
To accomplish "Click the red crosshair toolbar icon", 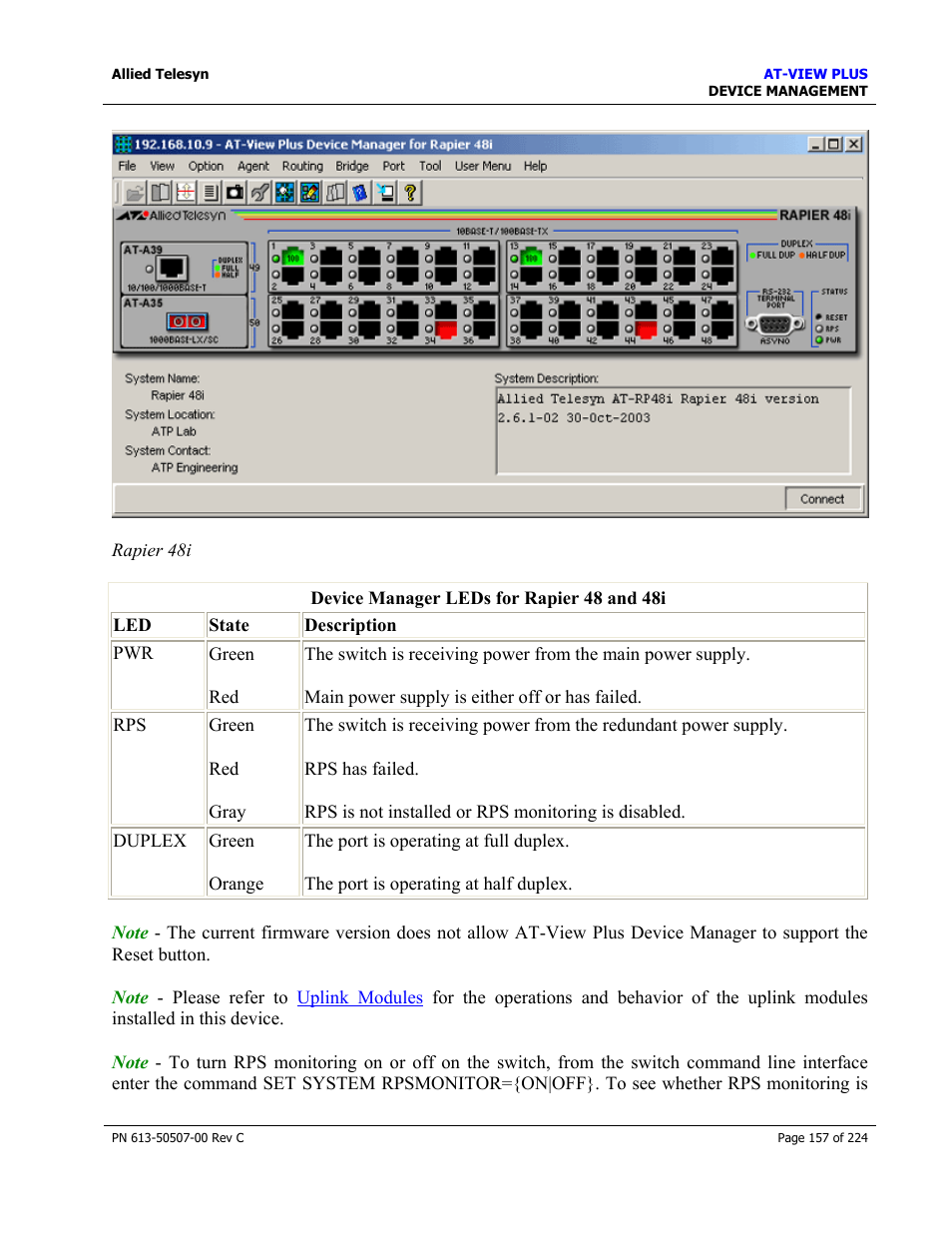I will tap(185, 193).
